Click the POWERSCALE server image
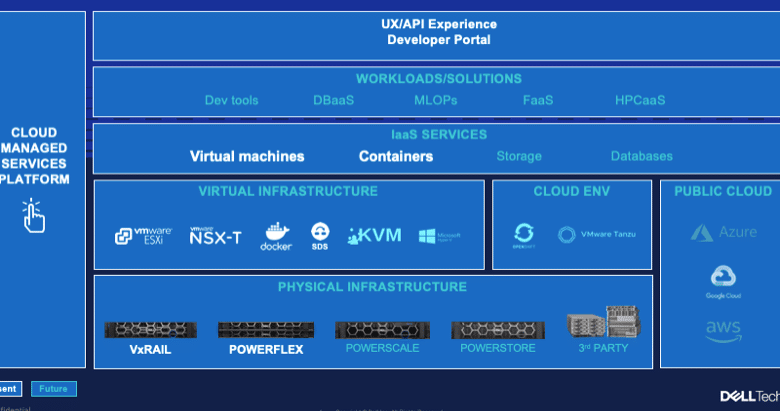The width and height of the screenshot is (780, 411). click(382, 329)
